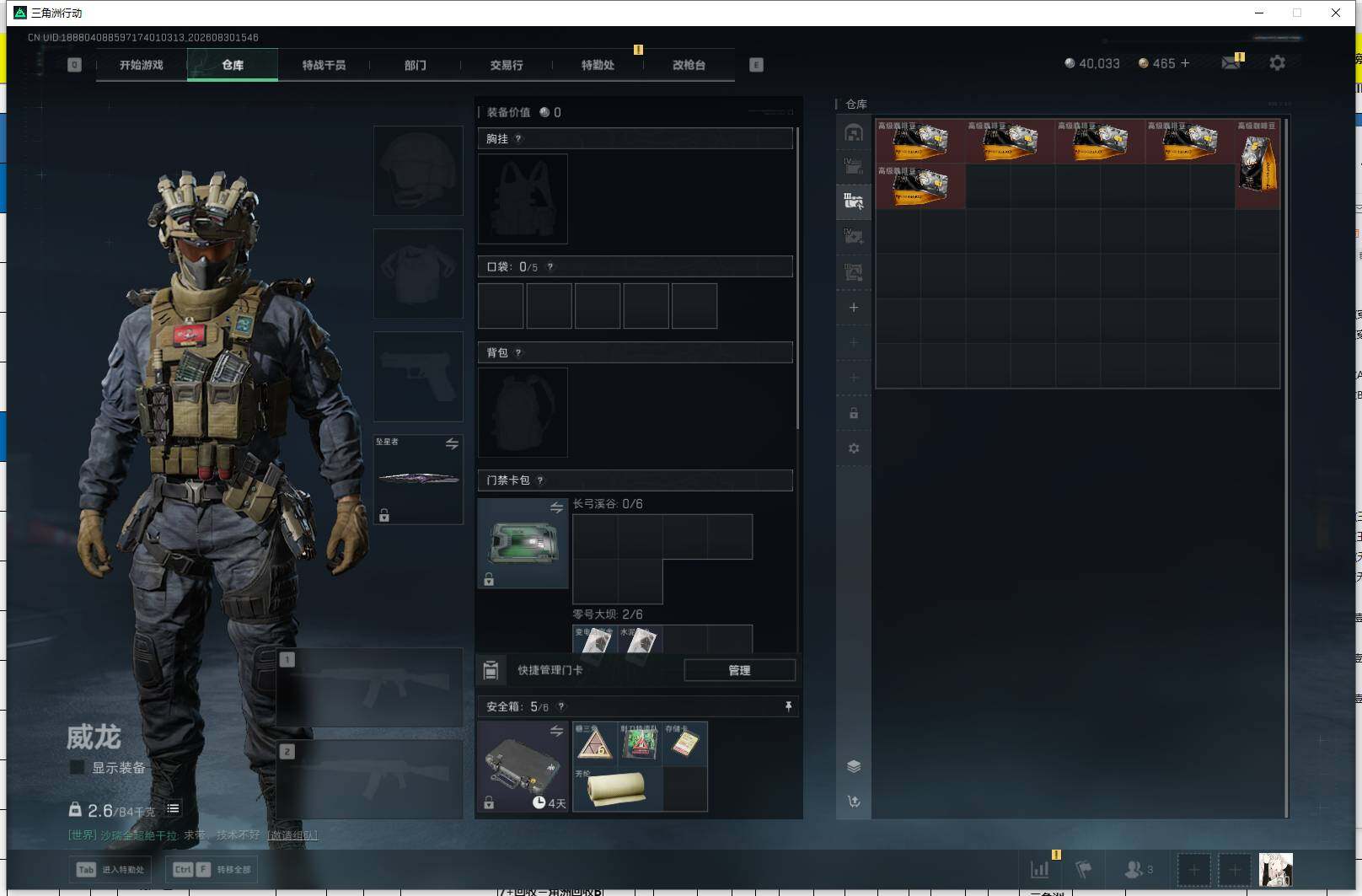Toggle the 安全箱 pin icon
This screenshot has width=1362, height=896.
coord(788,706)
